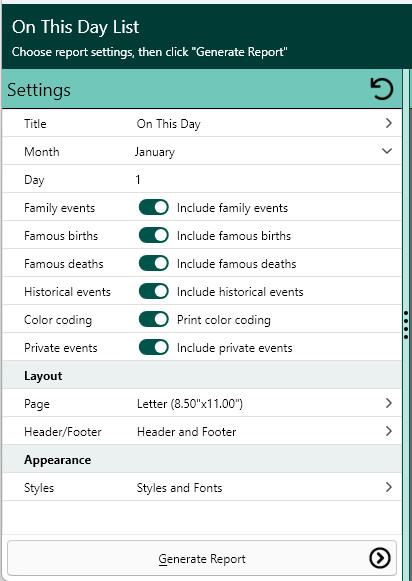Toggle the Historical events switch
412x581 pixels.
click(x=154, y=291)
